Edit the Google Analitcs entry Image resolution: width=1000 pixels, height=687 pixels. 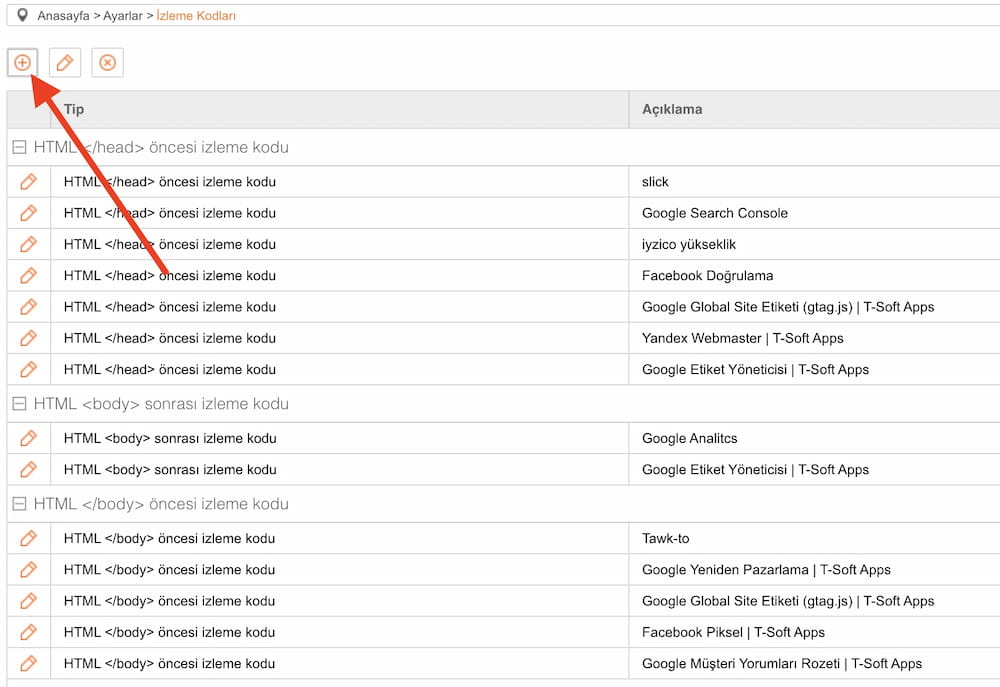[x=28, y=437]
